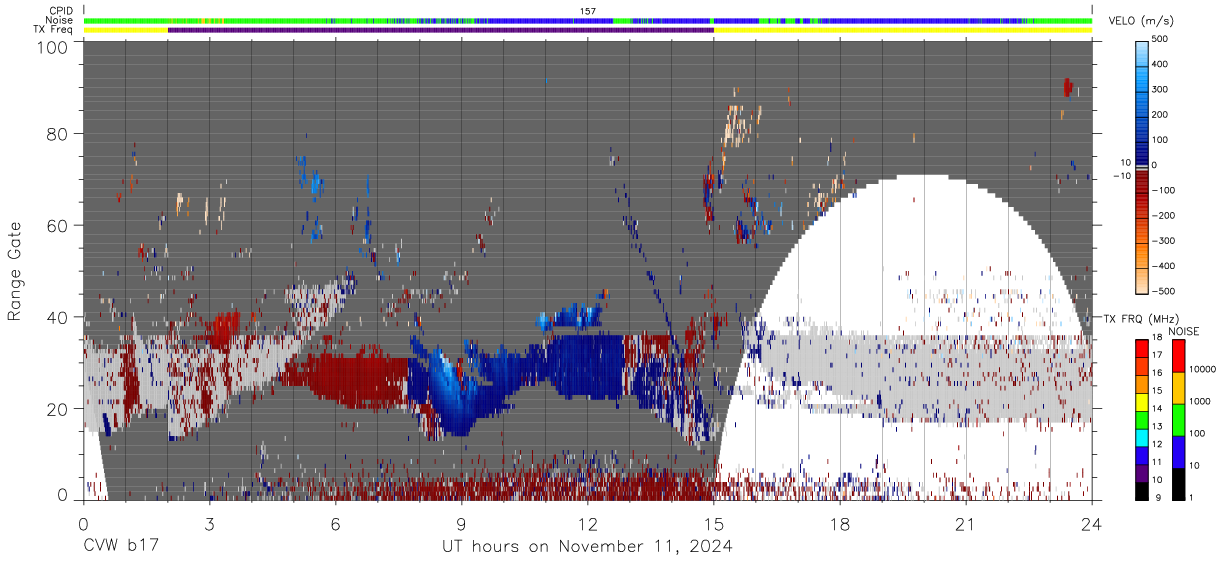
Task: Click the hour 15 tick label
Action: (x=713, y=523)
